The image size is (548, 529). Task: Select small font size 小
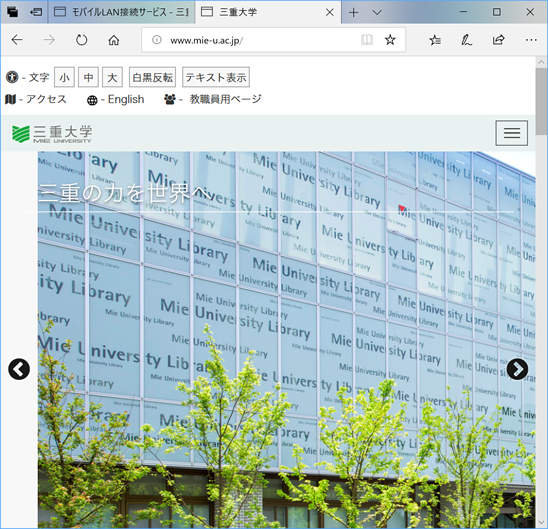64,77
